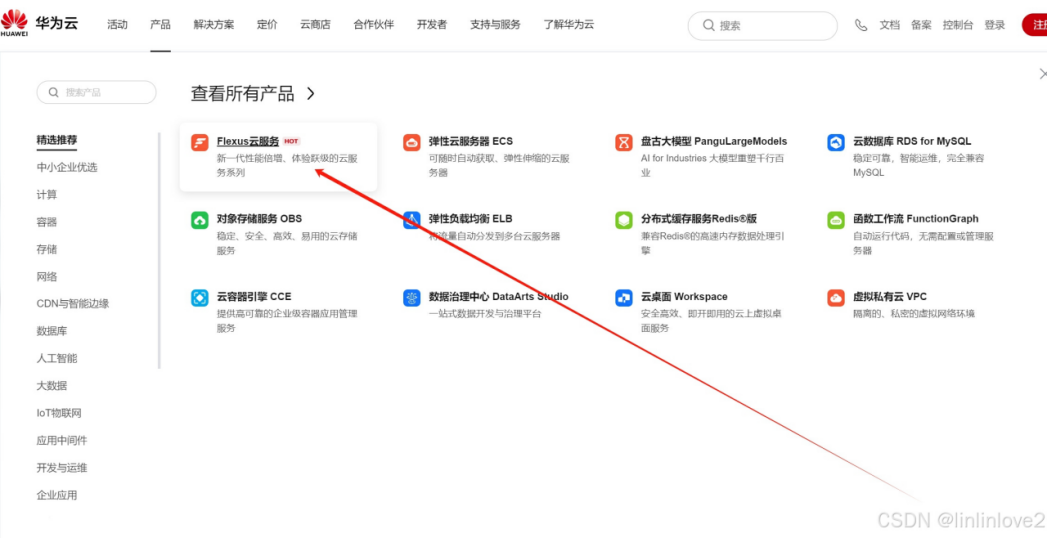Viewport: 1047px width, 538px height.
Task: Open the 控制台 link
Action: pos(958,25)
